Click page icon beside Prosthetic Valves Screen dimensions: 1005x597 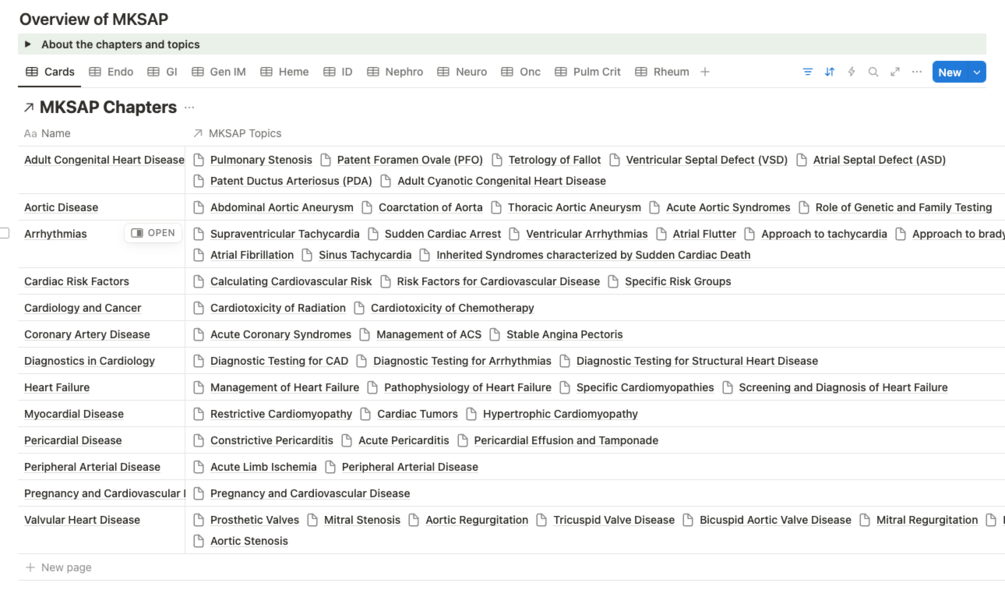[199, 520]
